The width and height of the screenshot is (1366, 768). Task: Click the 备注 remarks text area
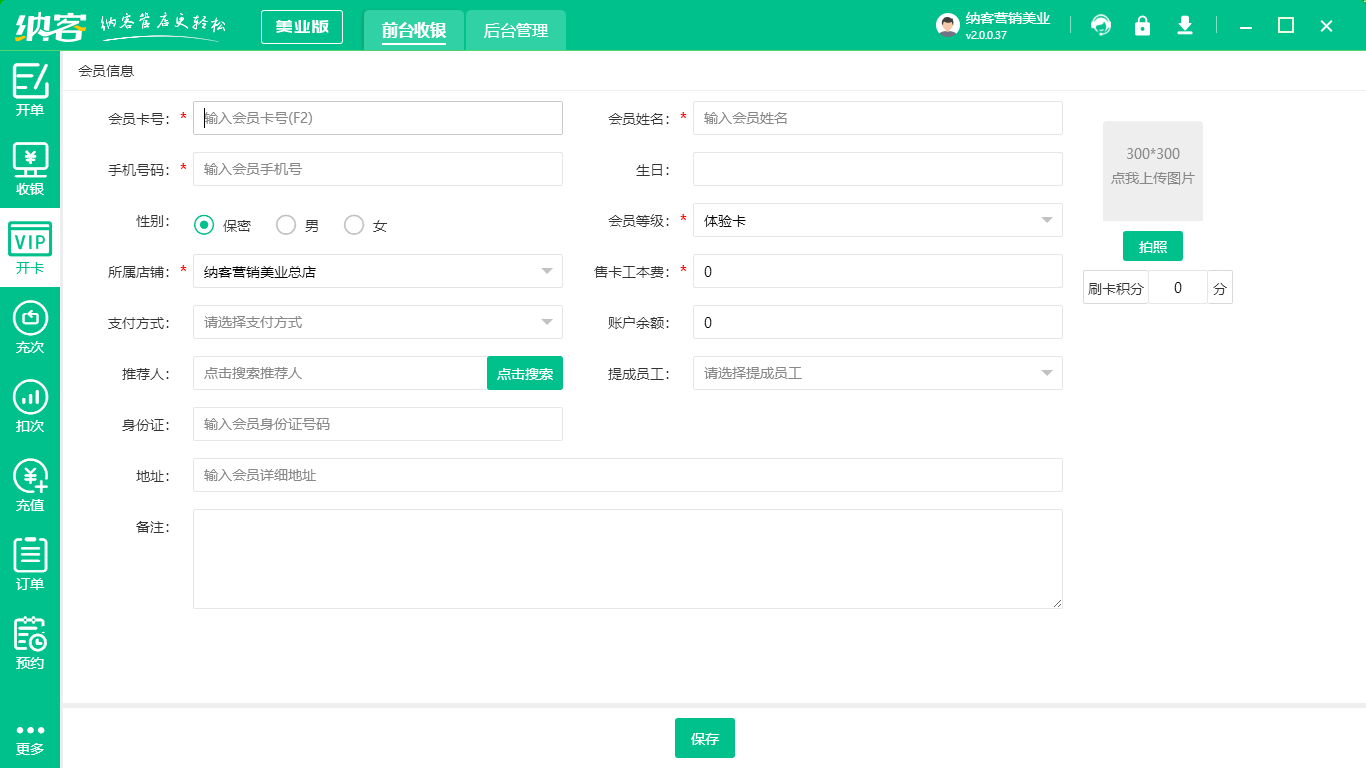pyautogui.click(x=627, y=558)
